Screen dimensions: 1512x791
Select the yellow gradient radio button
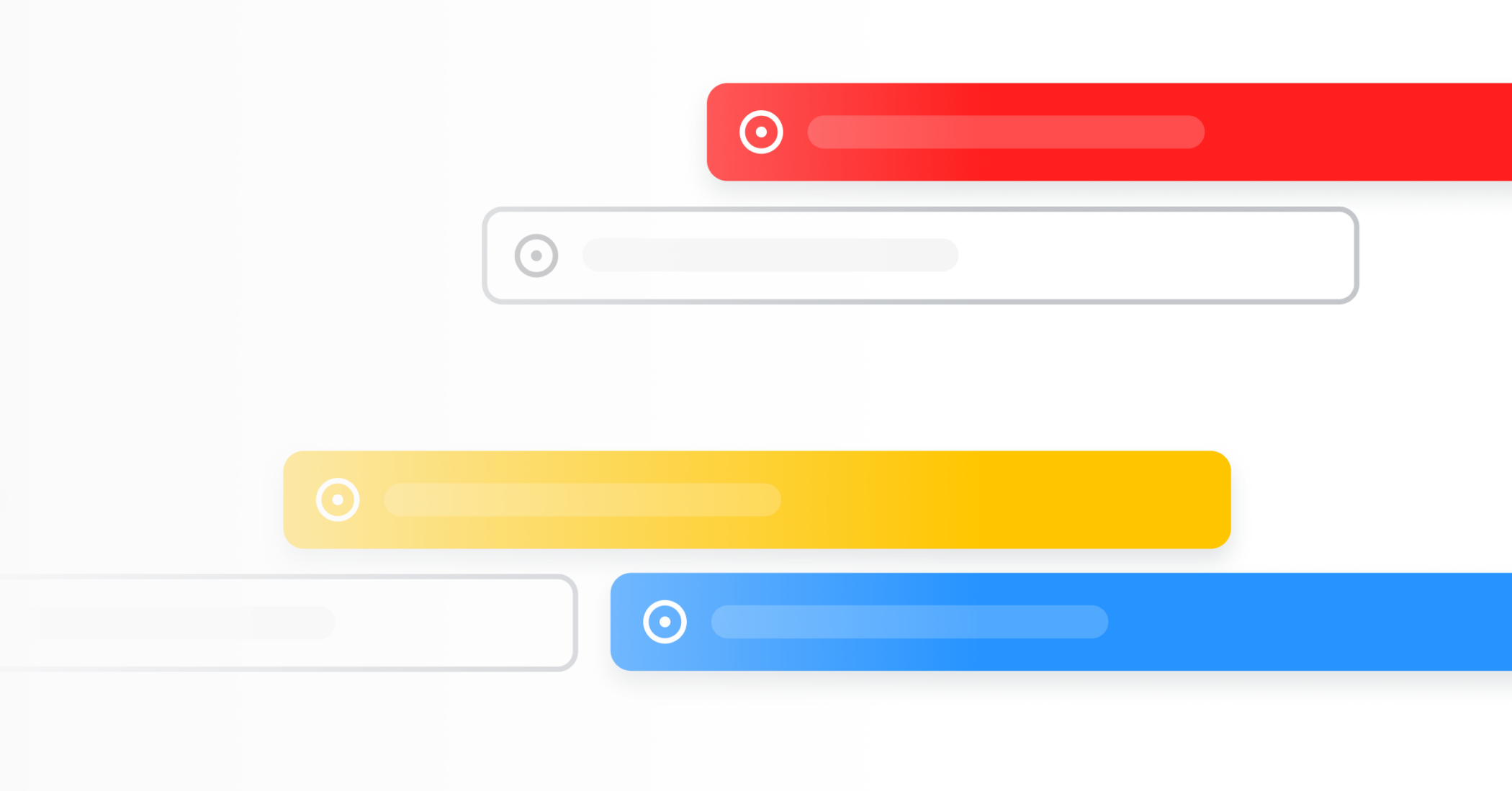(x=339, y=500)
